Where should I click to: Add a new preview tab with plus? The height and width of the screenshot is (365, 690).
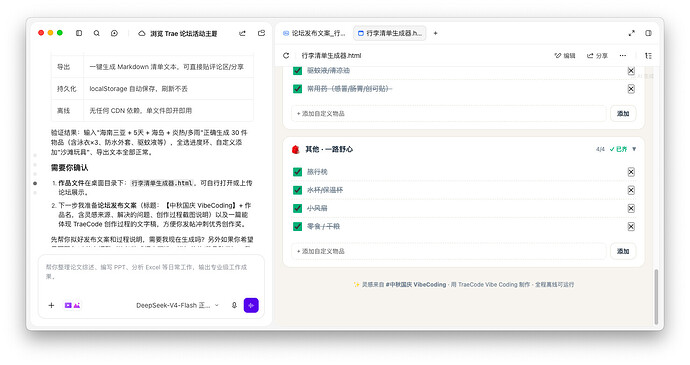[x=435, y=33]
